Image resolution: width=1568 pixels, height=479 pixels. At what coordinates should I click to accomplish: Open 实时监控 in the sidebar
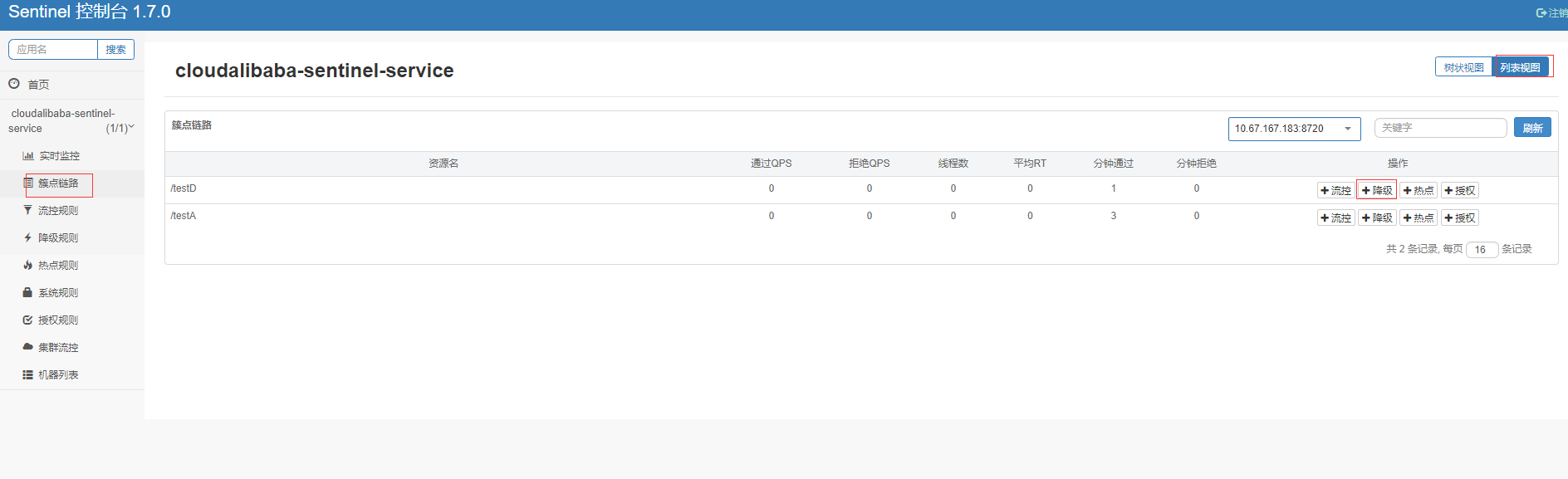pyautogui.click(x=60, y=156)
